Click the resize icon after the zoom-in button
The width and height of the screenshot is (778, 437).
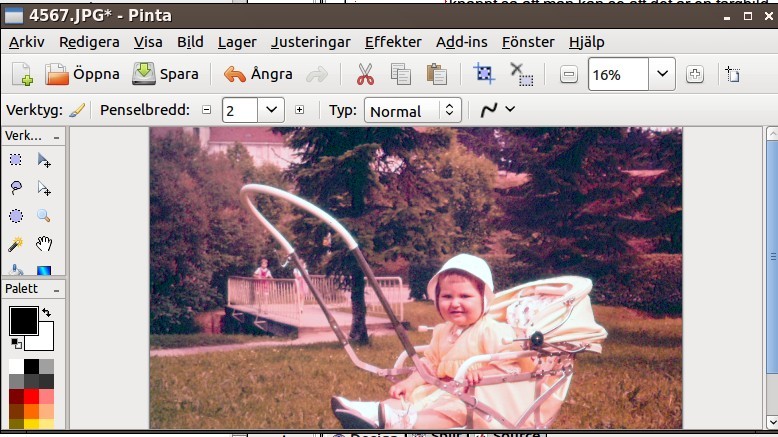(x=733, y=74)
